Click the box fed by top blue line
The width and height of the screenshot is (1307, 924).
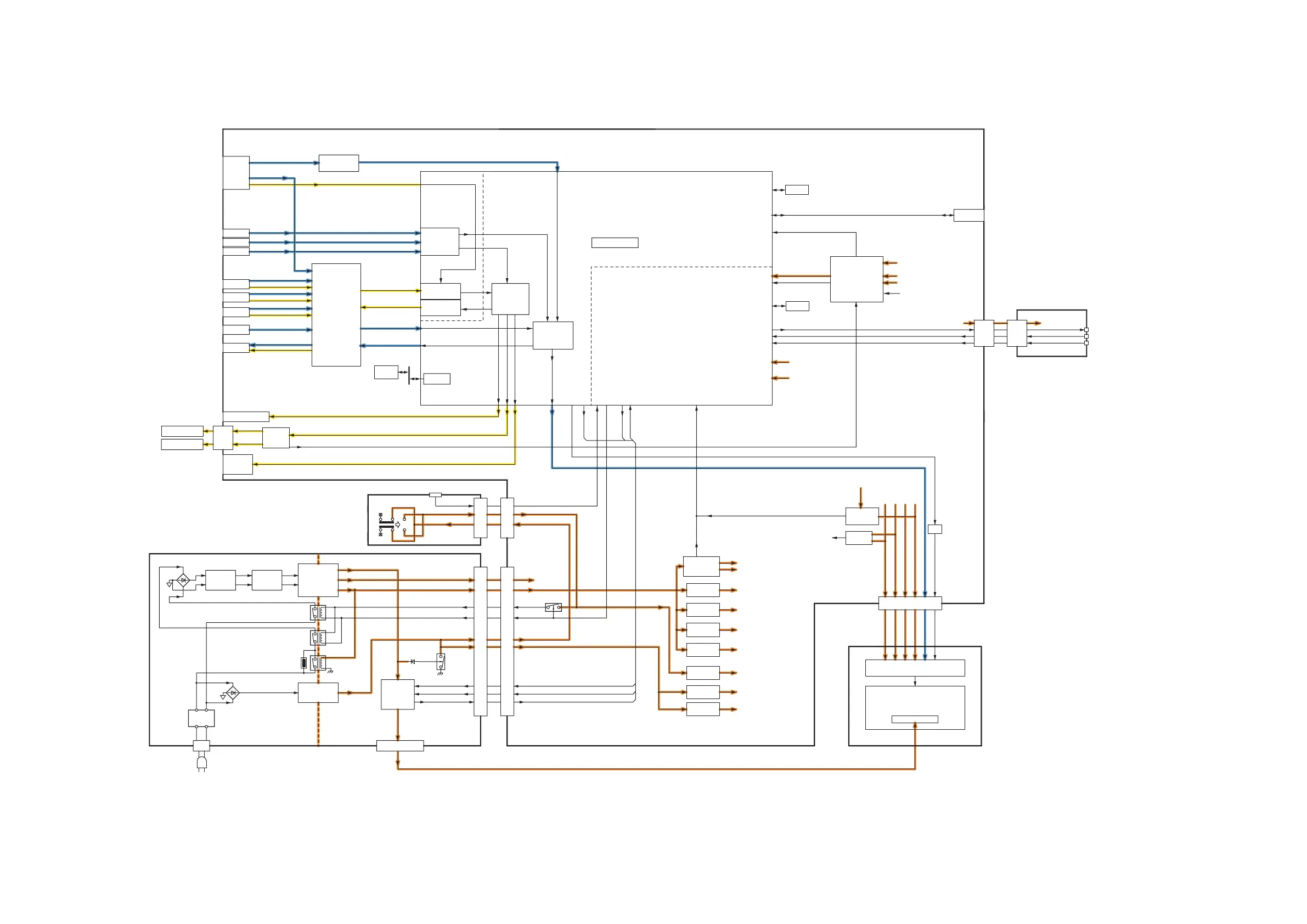339,163
